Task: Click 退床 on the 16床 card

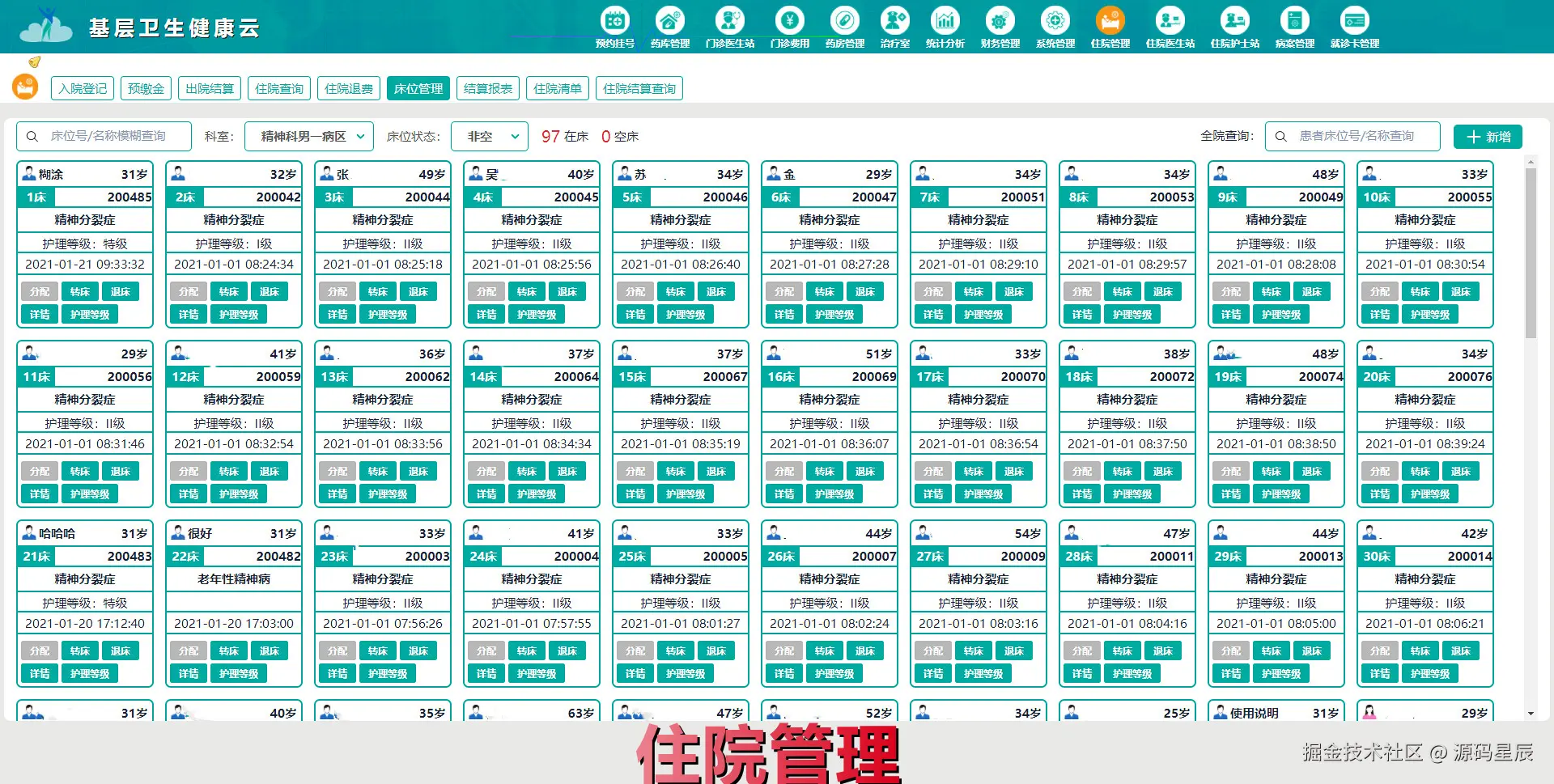Action: pos(865,471)
